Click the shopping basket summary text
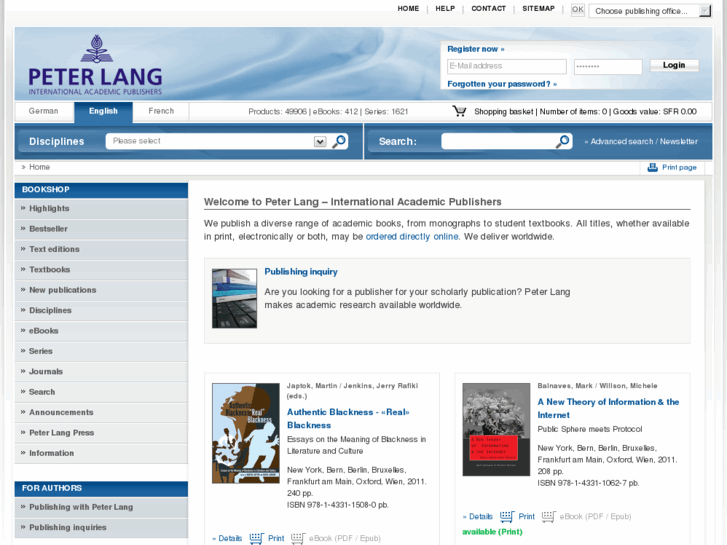Screen dimensions: 727x545 pos(585,112)
